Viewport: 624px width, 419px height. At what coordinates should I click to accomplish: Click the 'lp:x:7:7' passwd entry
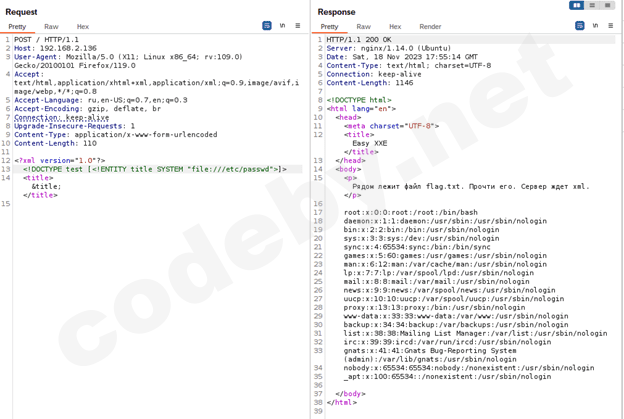click(439, 273)
